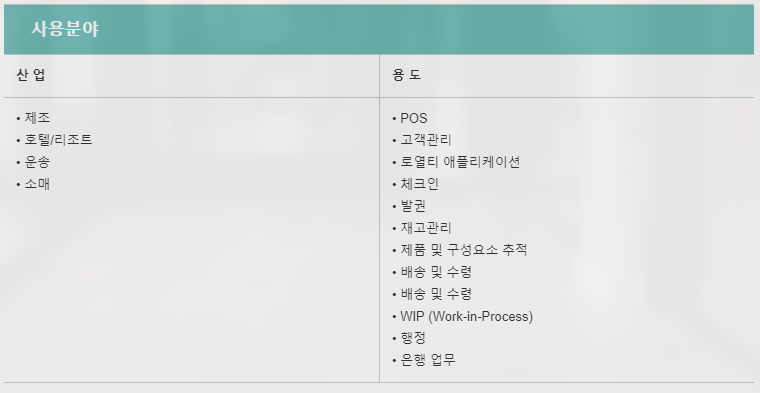Click the POS list item
The width and height of the screenshot is (760, 393).
point(414,118)
